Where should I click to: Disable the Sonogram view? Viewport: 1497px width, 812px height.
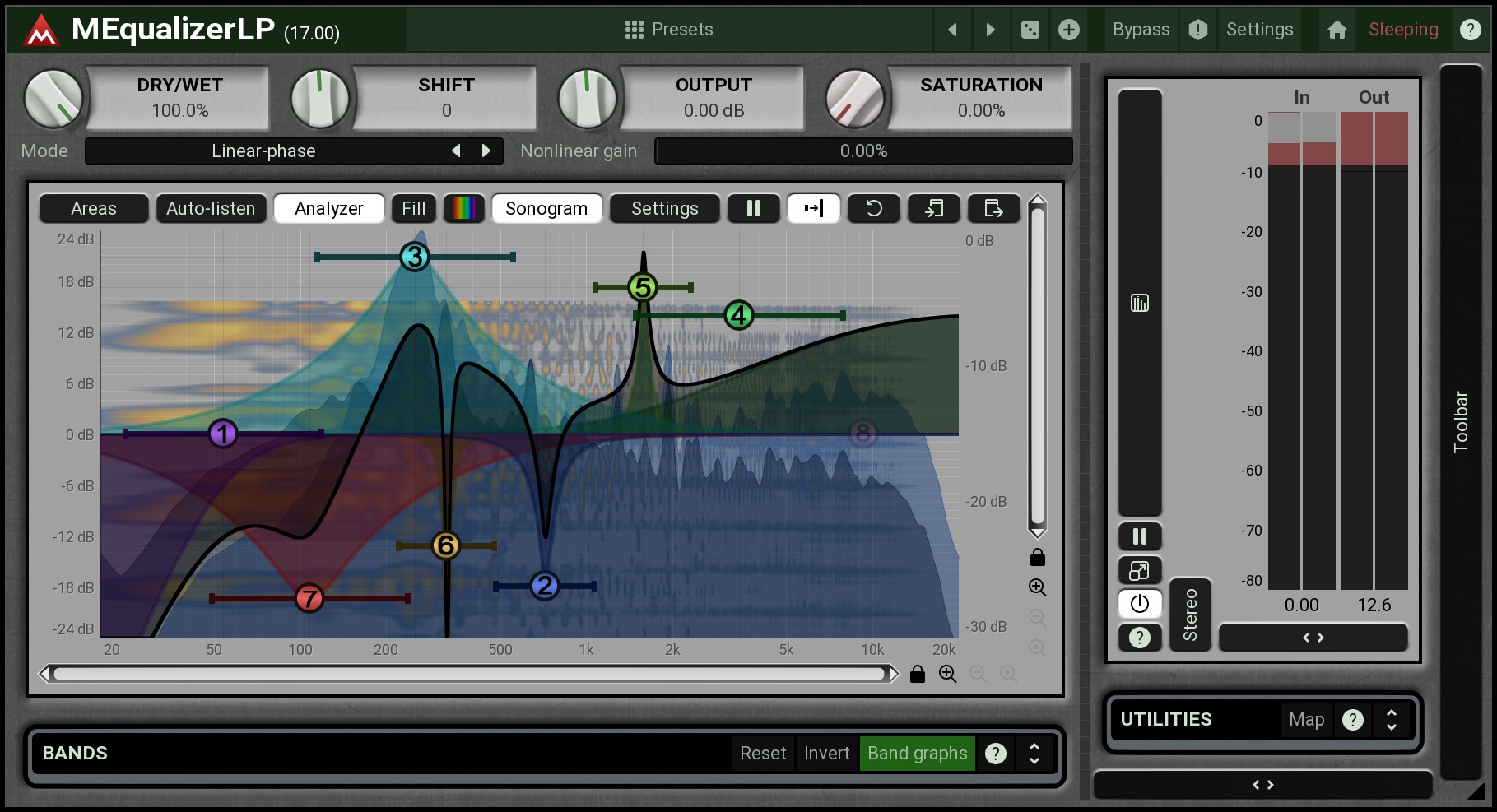(x=546, y=209)
